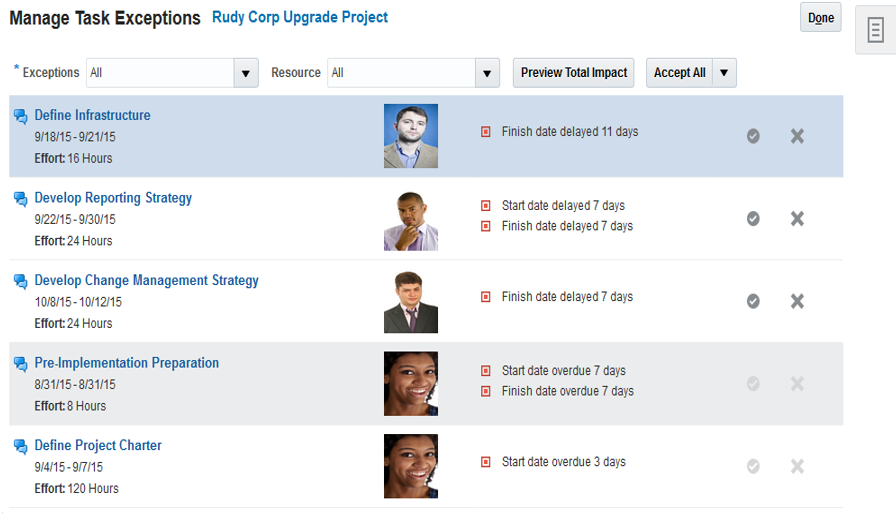Reject Develop Change Management Strategy exception
Image resolution: width=896 pixels, height=527 pixels.
[797, 301]
